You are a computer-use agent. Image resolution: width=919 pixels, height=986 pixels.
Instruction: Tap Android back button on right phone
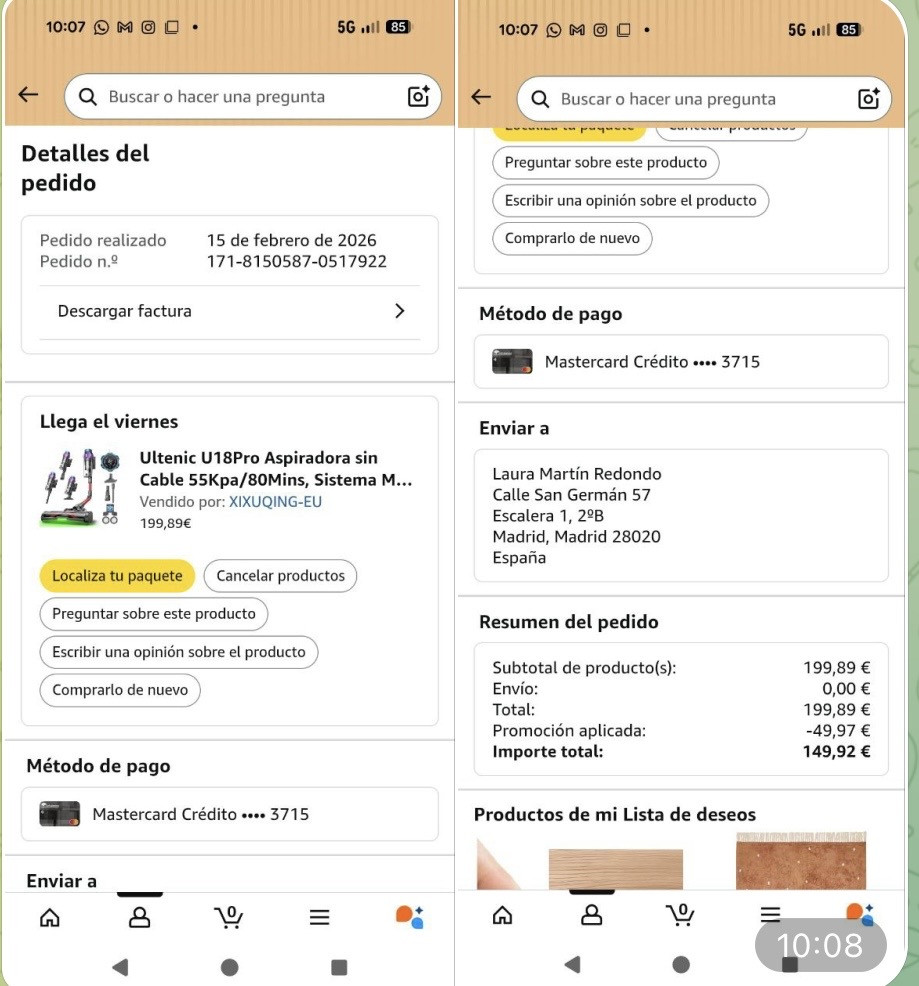572,964
